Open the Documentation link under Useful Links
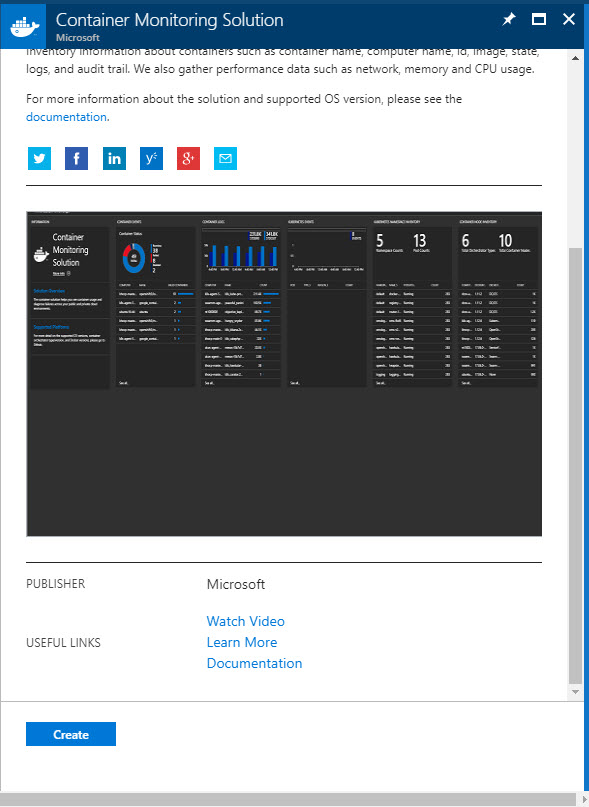Screen dimensions: 589x807 point(254,663)
